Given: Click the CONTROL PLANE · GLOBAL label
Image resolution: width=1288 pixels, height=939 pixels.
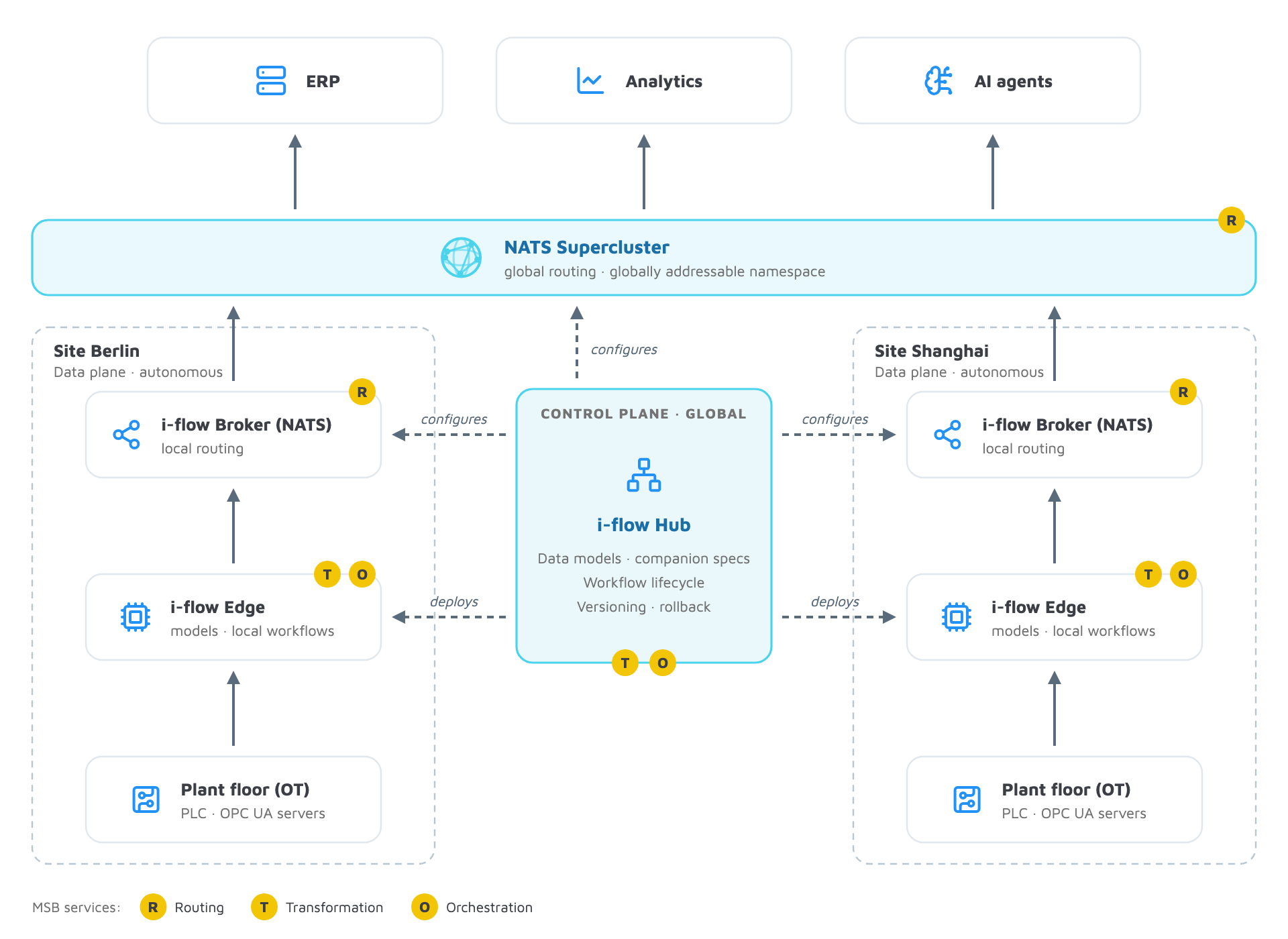Looking at the screenshot, I should [644, 414].
